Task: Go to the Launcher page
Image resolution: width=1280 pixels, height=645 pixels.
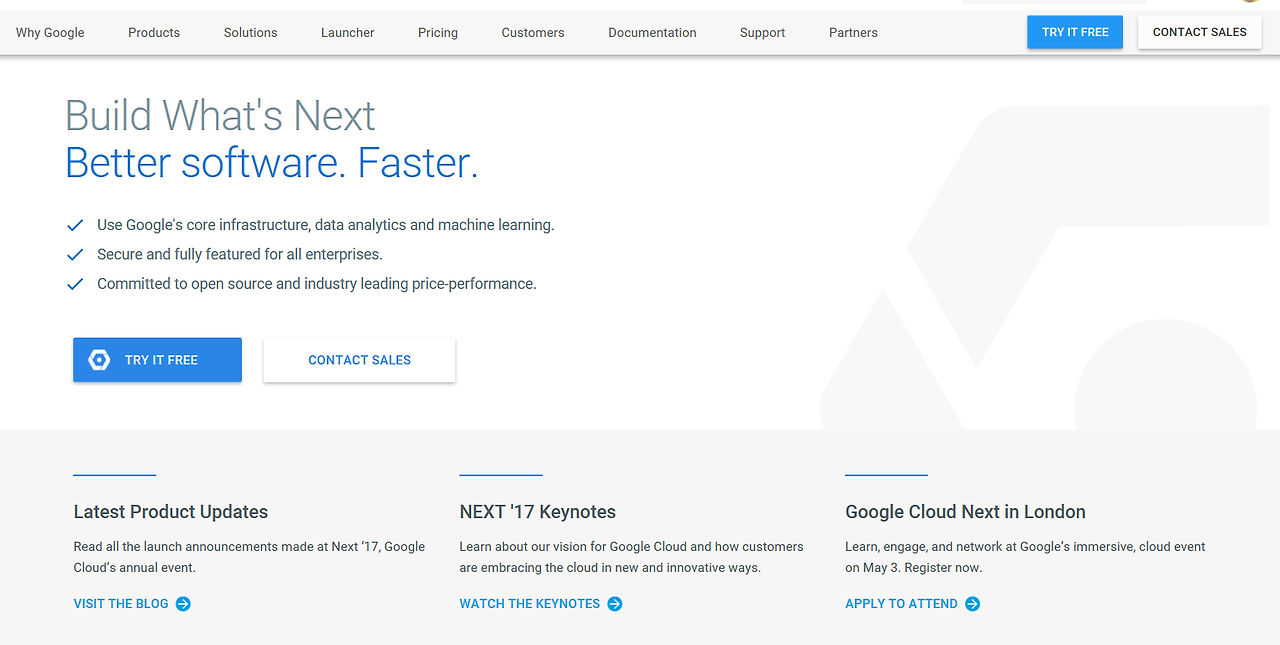Action: 348,33
